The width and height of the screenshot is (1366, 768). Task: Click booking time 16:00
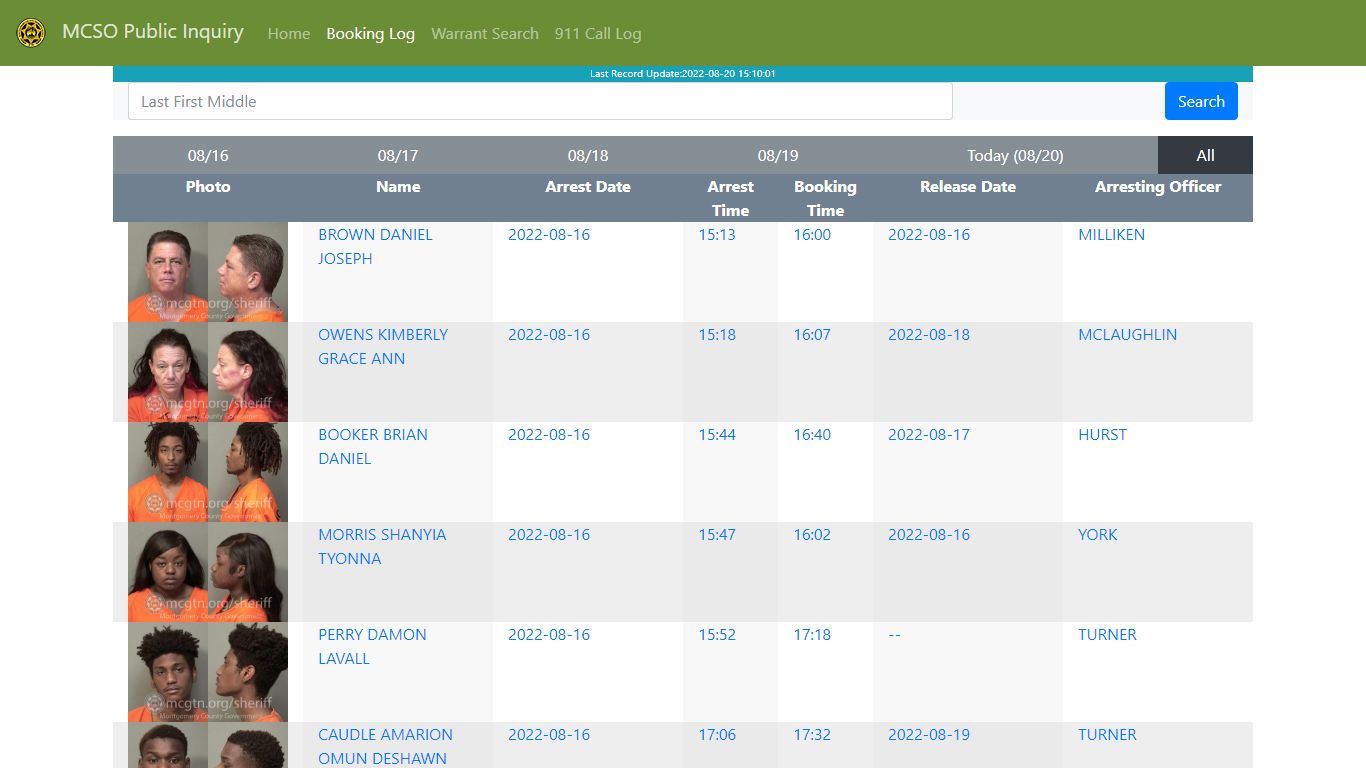[x=812, y=234]
